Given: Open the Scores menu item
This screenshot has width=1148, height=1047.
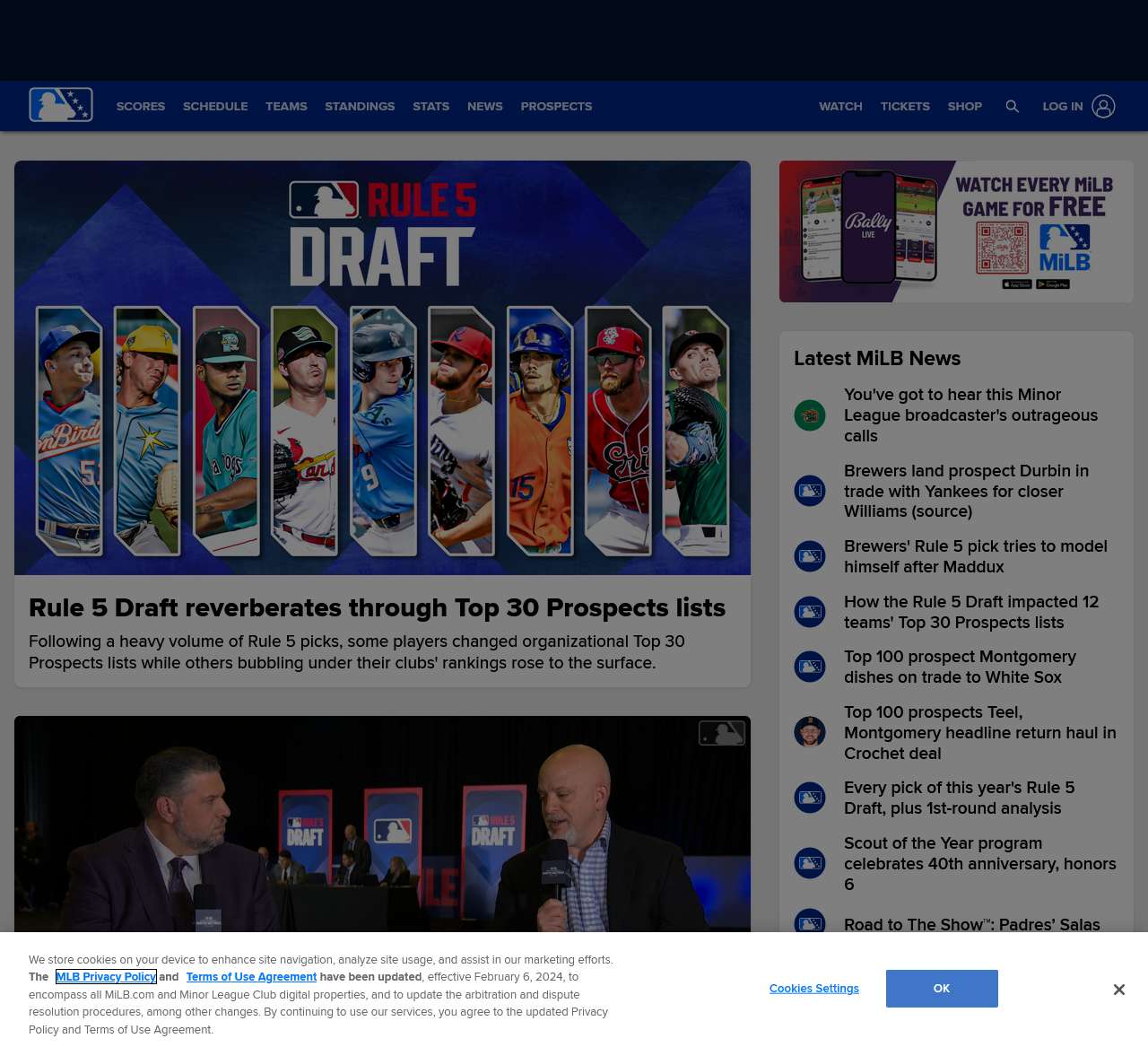Looking at the screenshot, I should pyautogui.click(x=141, y=106).
